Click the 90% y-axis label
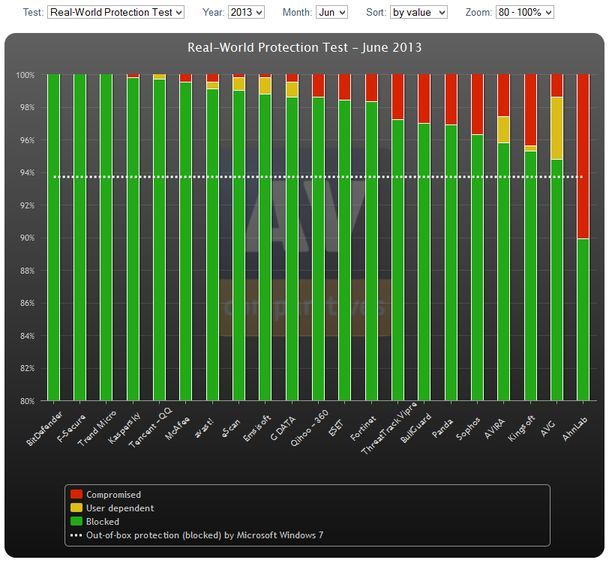 [27, 238]
